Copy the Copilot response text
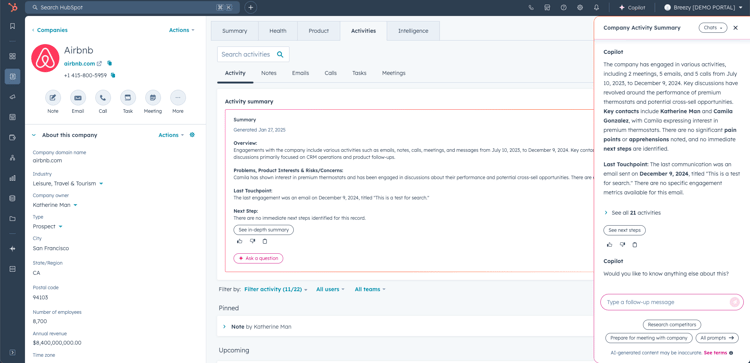This screenshot has width=750, height=363. click(x=635, y=244)
